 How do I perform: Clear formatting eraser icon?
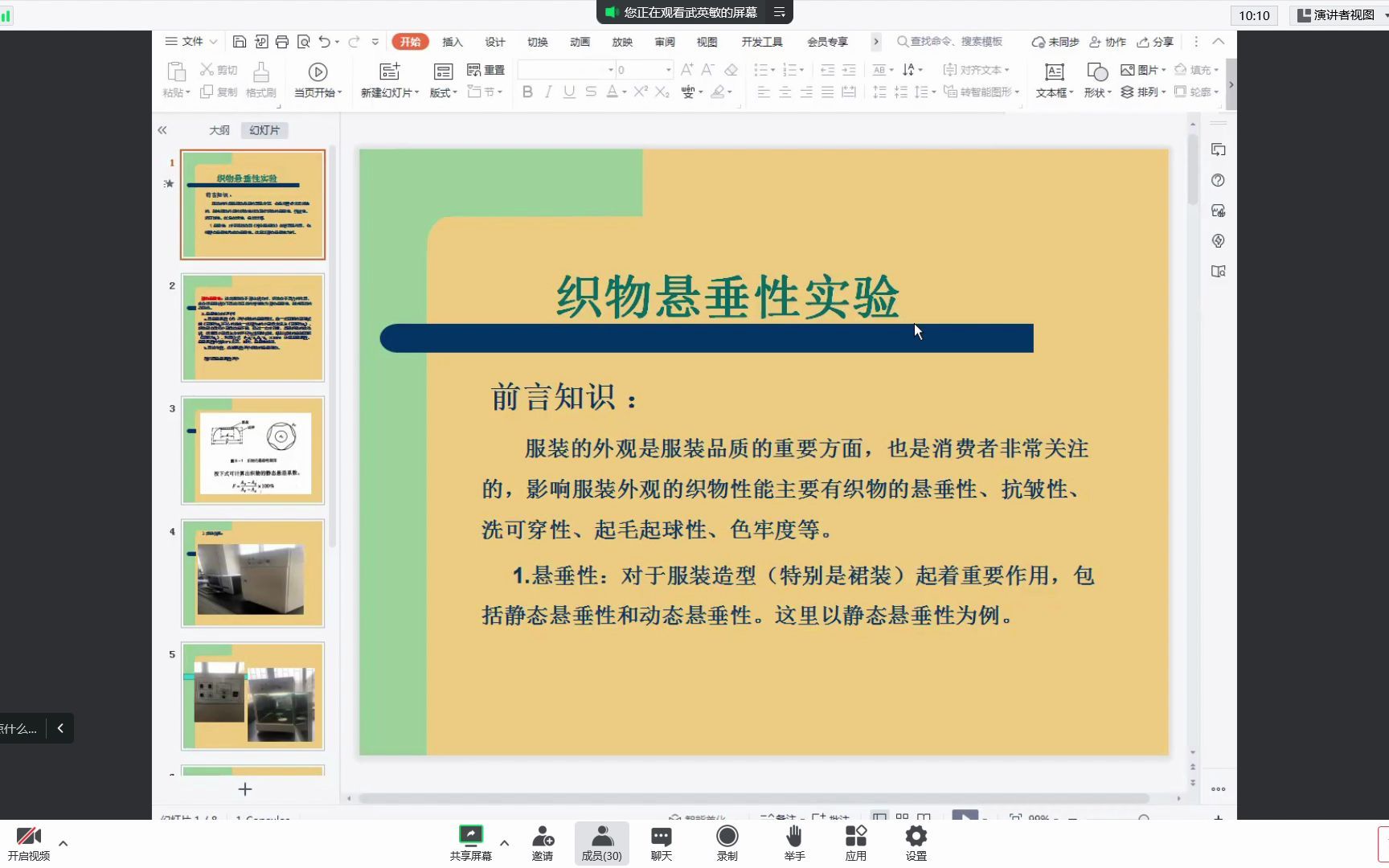pyautogui.click(x=731, y=70)
